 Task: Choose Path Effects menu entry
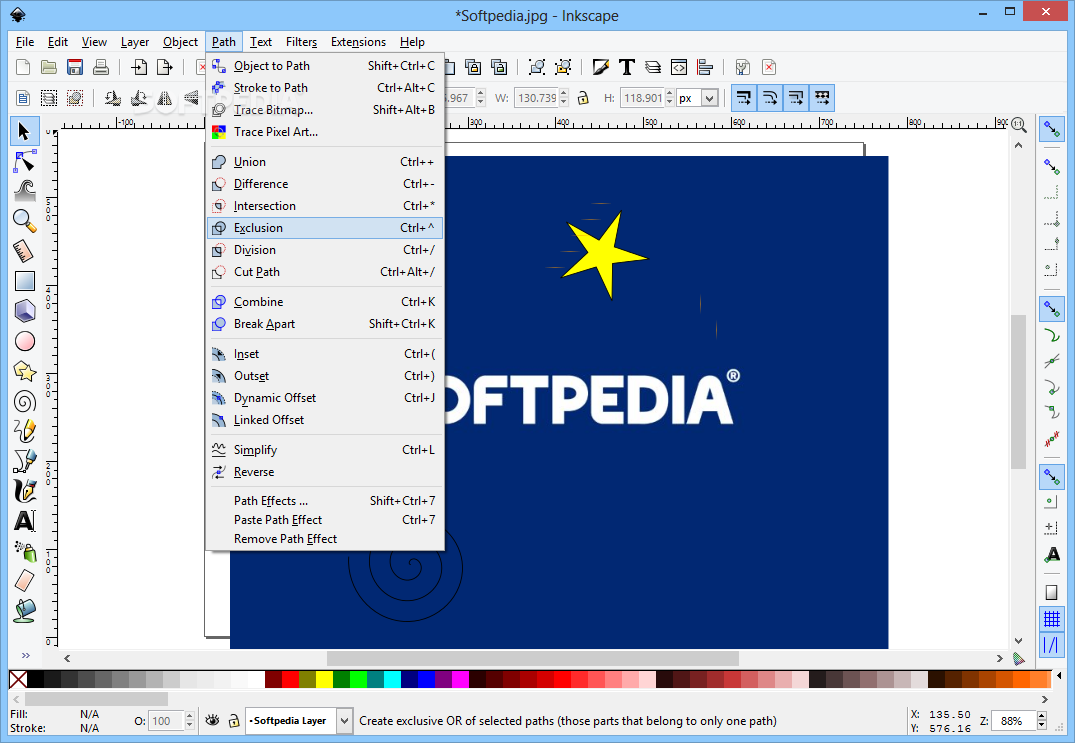pyautogui.click(x=325, y=500)
